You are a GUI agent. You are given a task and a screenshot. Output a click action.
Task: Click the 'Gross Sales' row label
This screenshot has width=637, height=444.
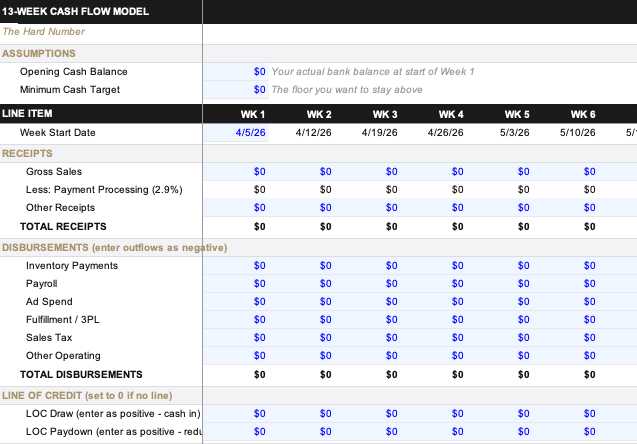coord(54,171)
